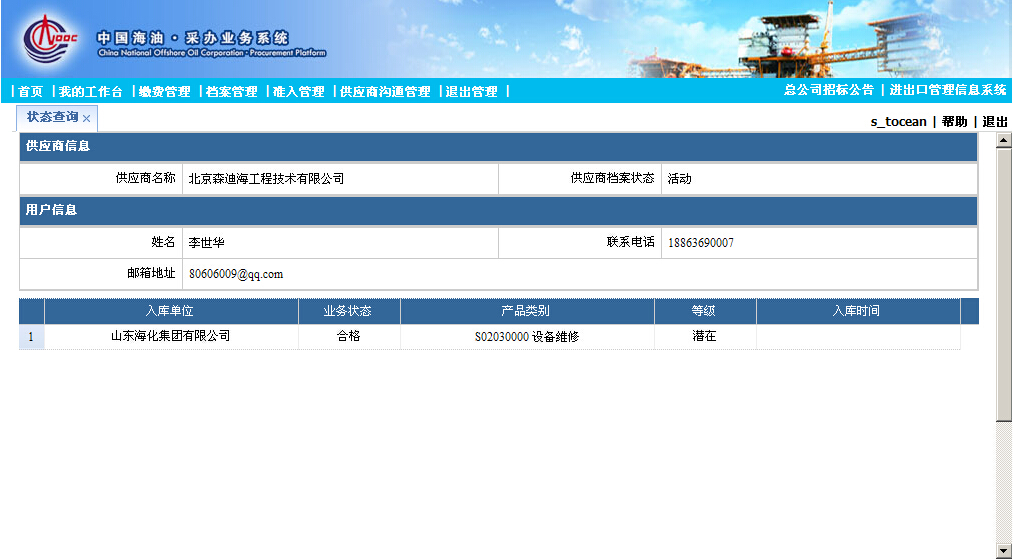
Task: Click phone number 18863690007
Action: coord(701,243)
